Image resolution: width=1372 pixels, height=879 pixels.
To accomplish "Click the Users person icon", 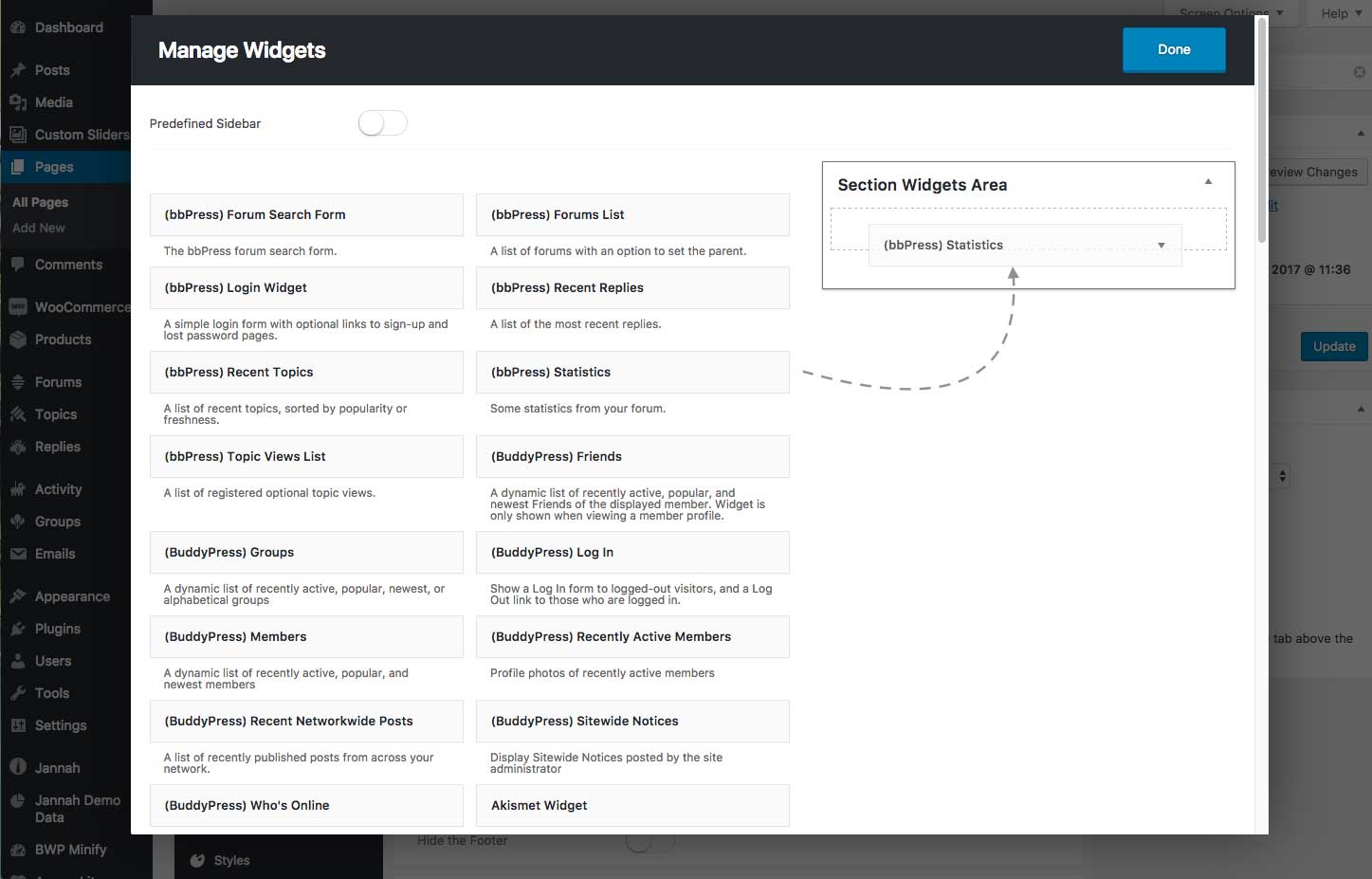I will [x=17, y=661].
